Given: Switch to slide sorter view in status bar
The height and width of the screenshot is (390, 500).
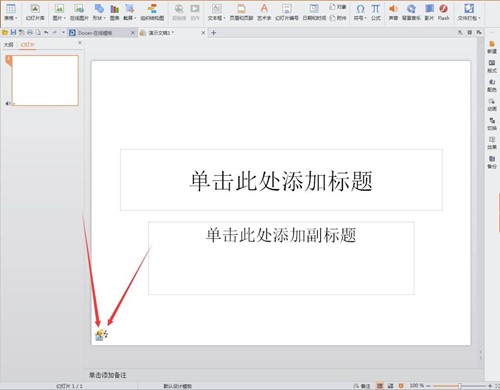Looking at the screenshot, I should pos(390,386).
